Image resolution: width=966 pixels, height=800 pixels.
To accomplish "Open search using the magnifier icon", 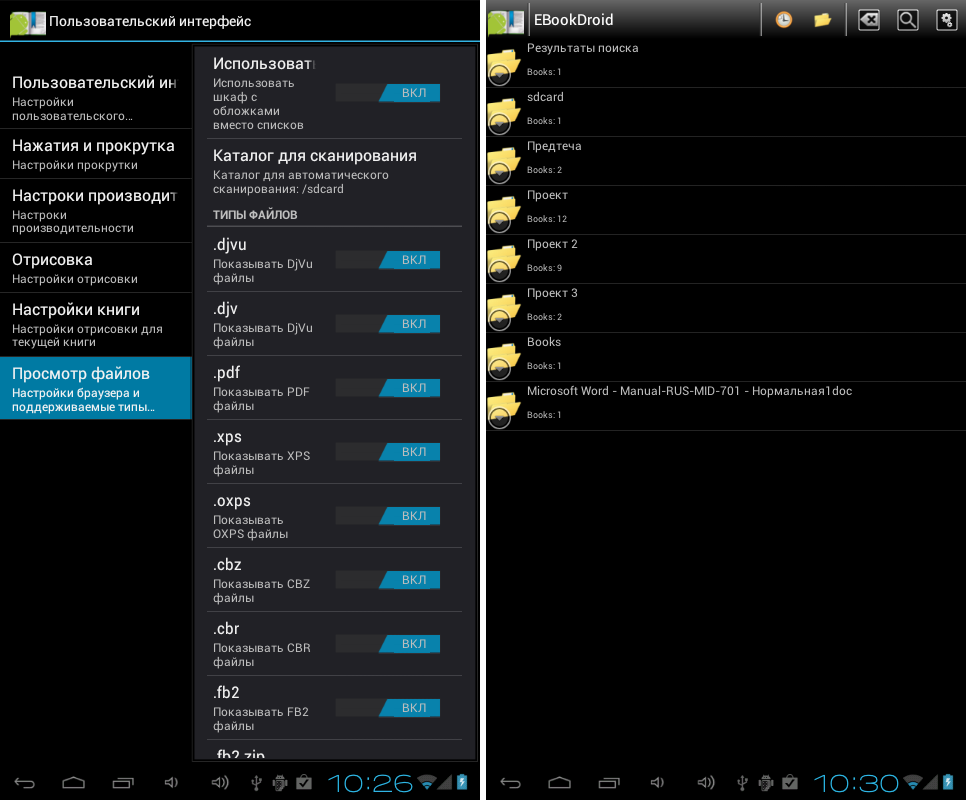I will [x=907, y=20].
